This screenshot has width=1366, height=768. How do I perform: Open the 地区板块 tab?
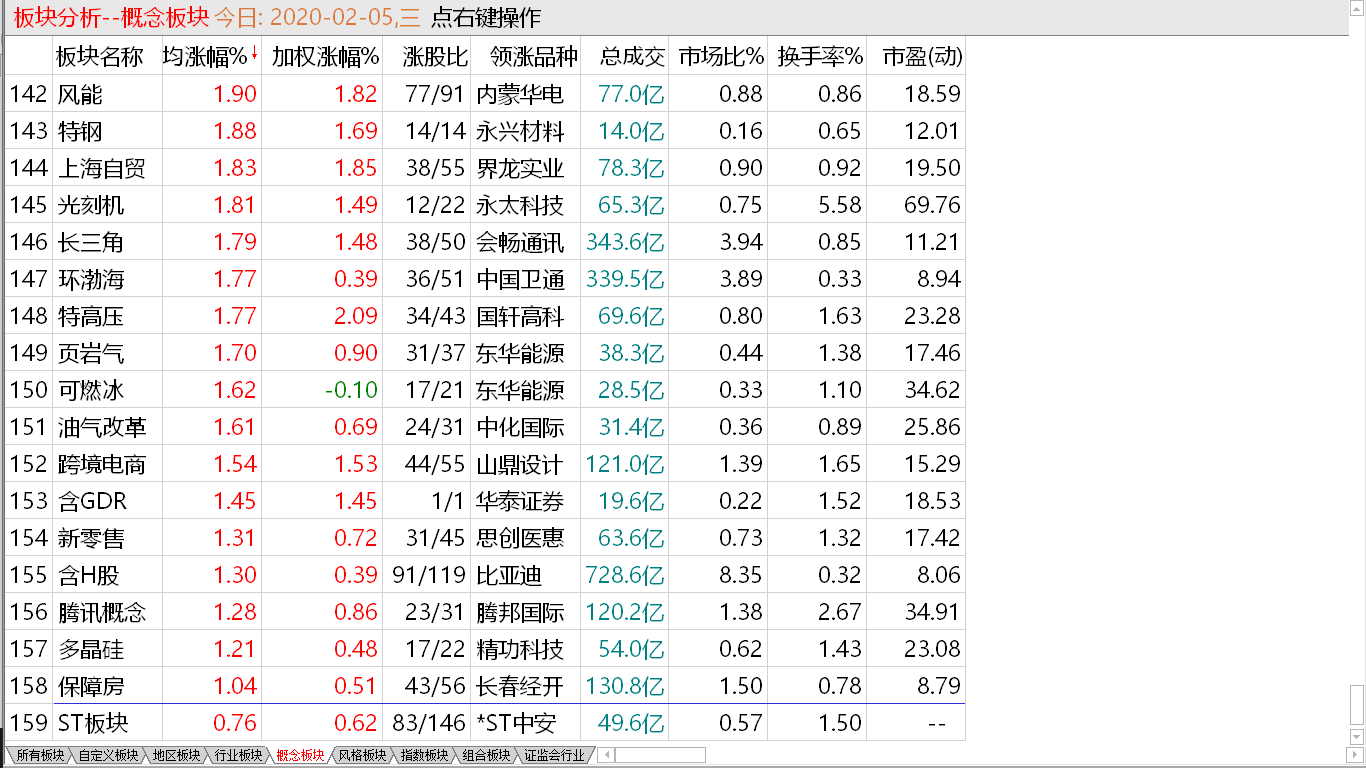(x=175, y=755)
